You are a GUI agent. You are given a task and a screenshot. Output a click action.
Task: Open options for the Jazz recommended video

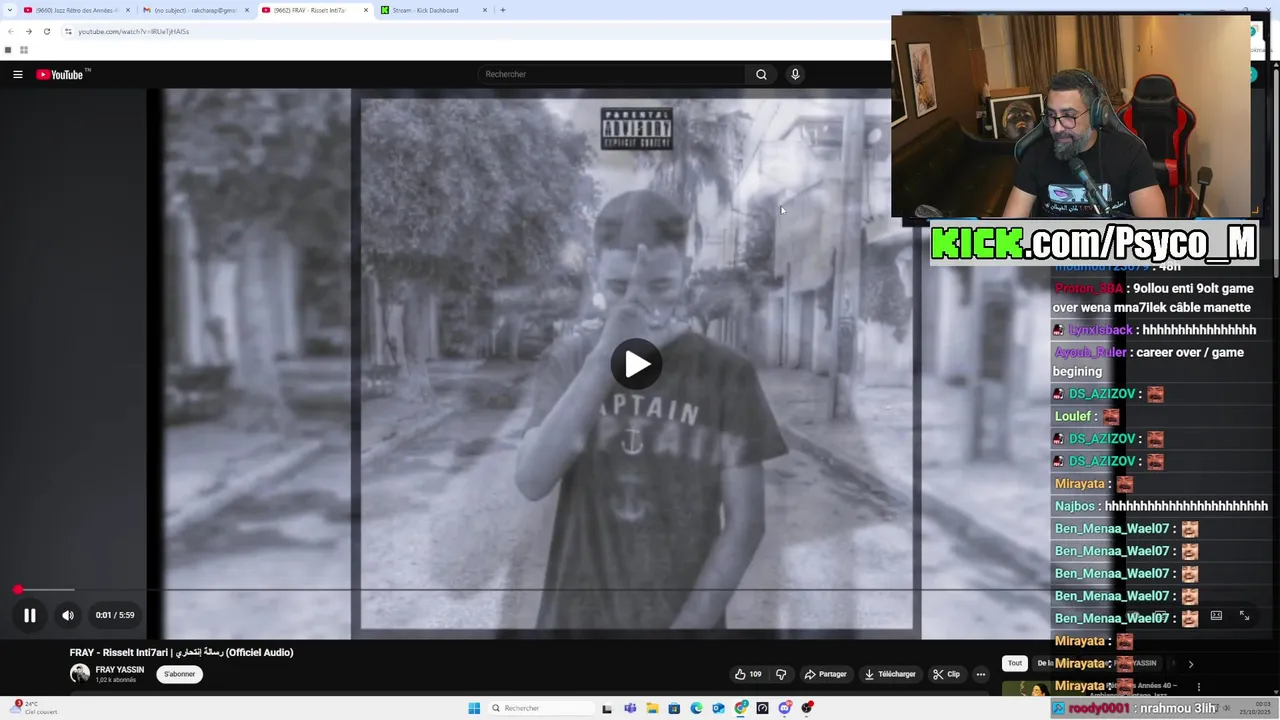coord(1198,687)
